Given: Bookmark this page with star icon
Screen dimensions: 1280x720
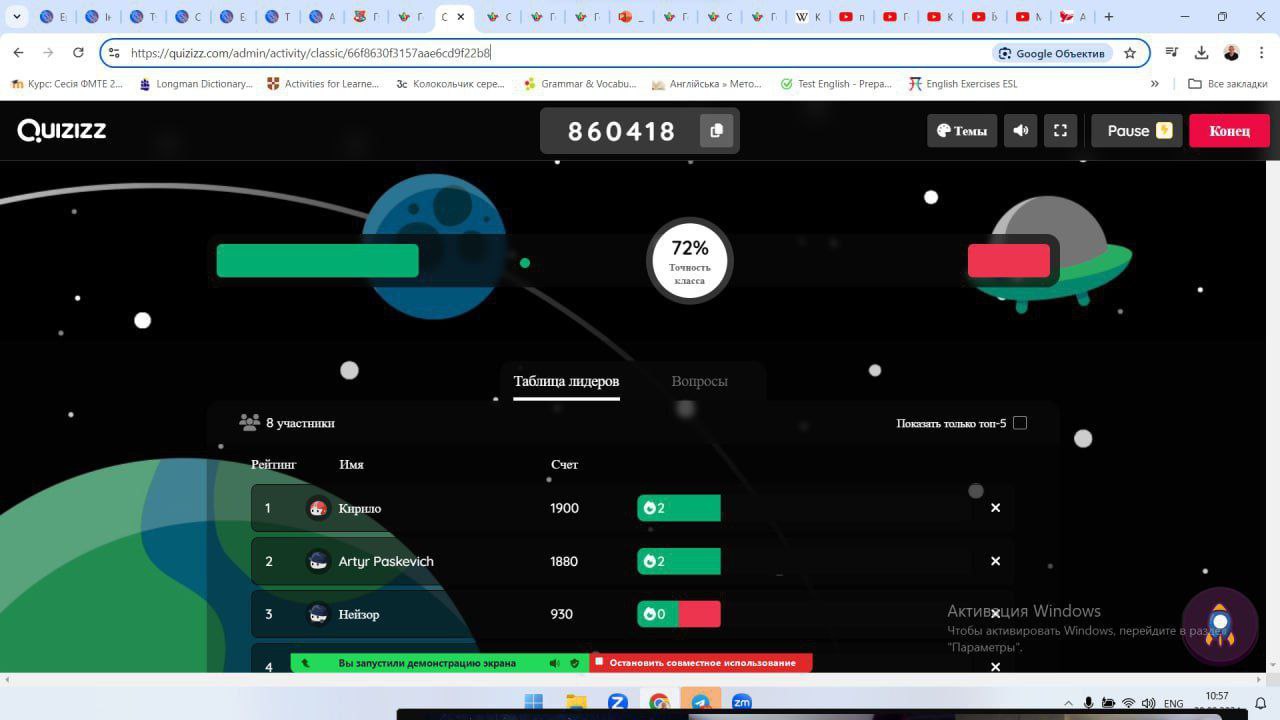Looking at the screenshot, I should (x=1130, y=53).
